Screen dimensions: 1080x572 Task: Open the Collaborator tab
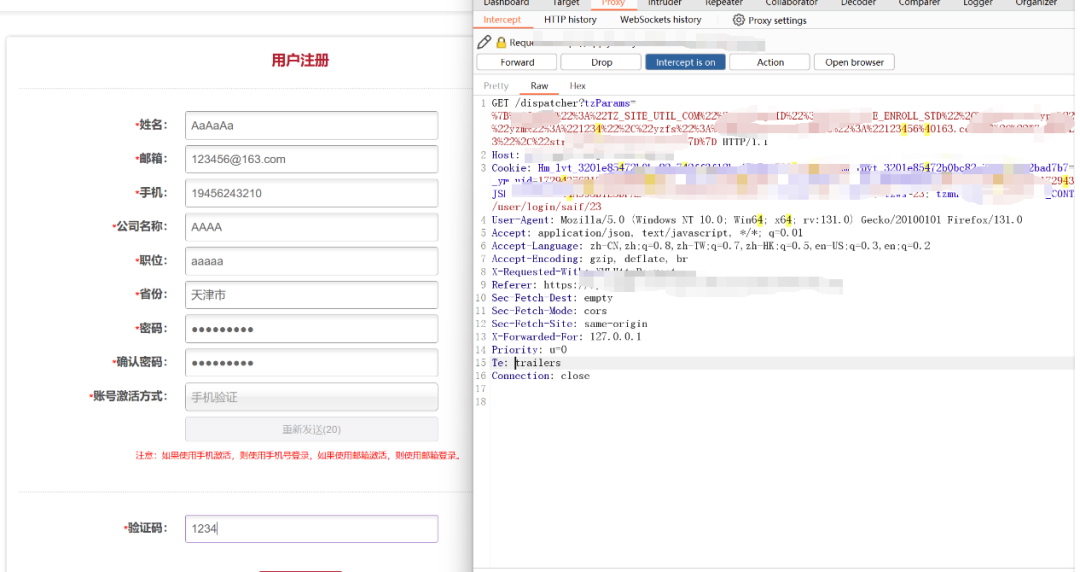coord(791,3)
